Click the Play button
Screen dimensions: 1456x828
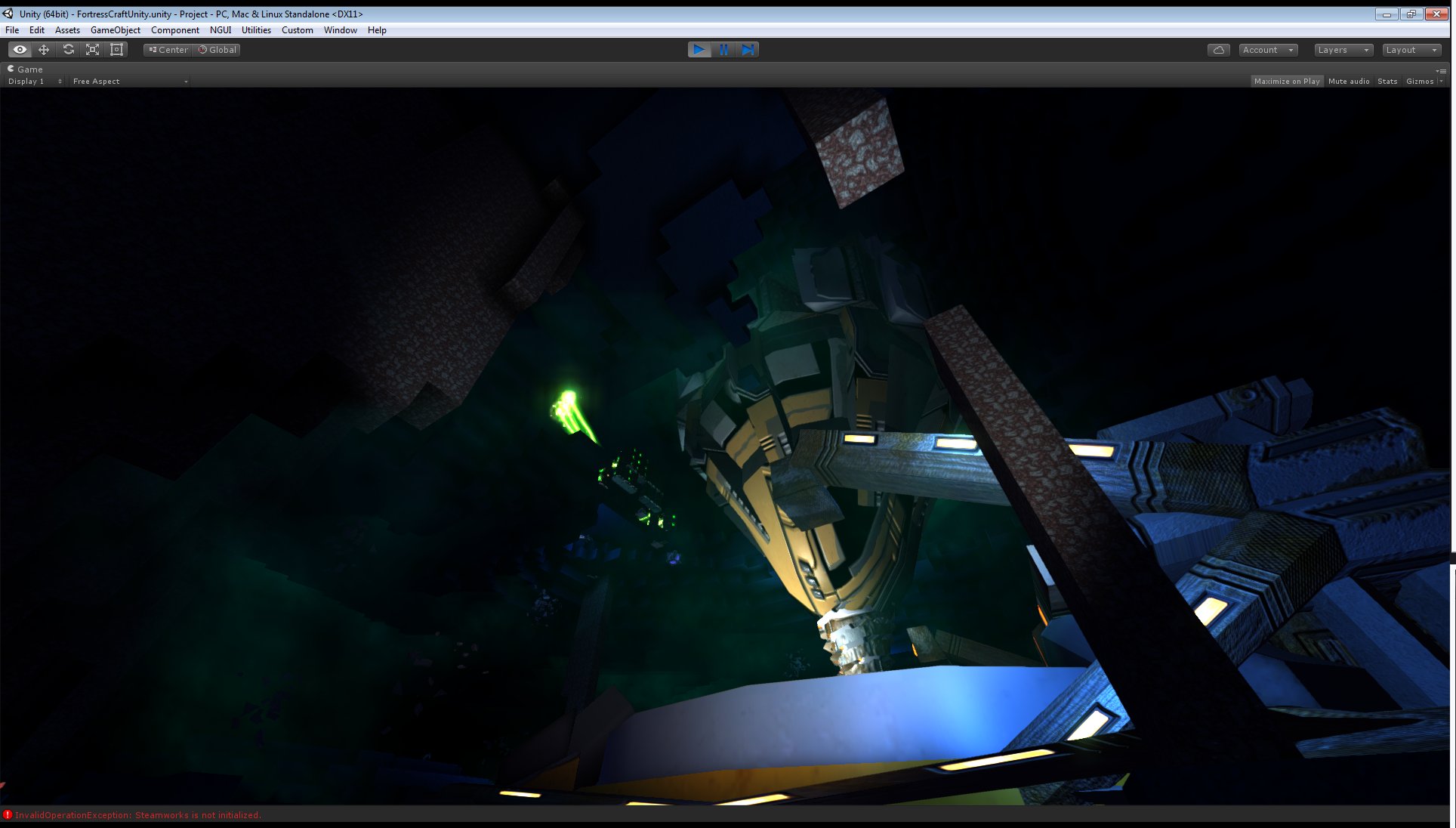point(699,50)
